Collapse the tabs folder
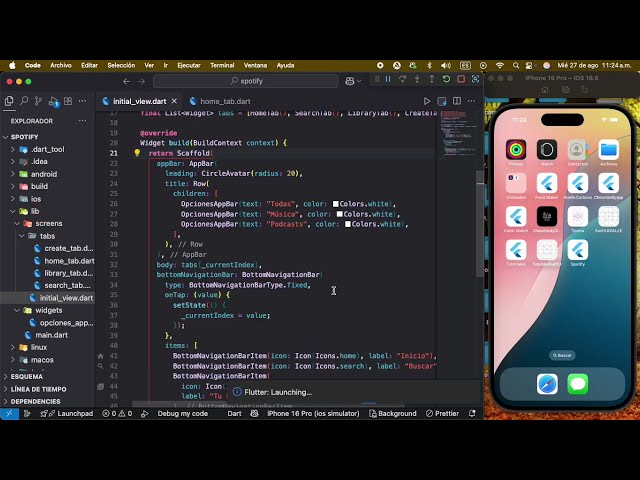 [x=48, y=236]
